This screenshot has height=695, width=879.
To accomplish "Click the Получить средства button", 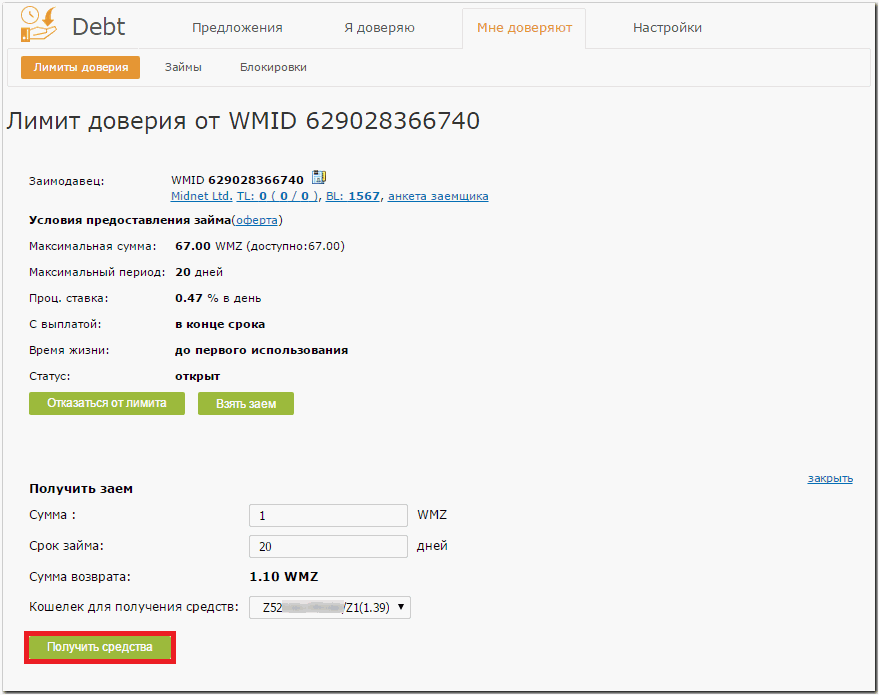I will click(x=100, y=647).
